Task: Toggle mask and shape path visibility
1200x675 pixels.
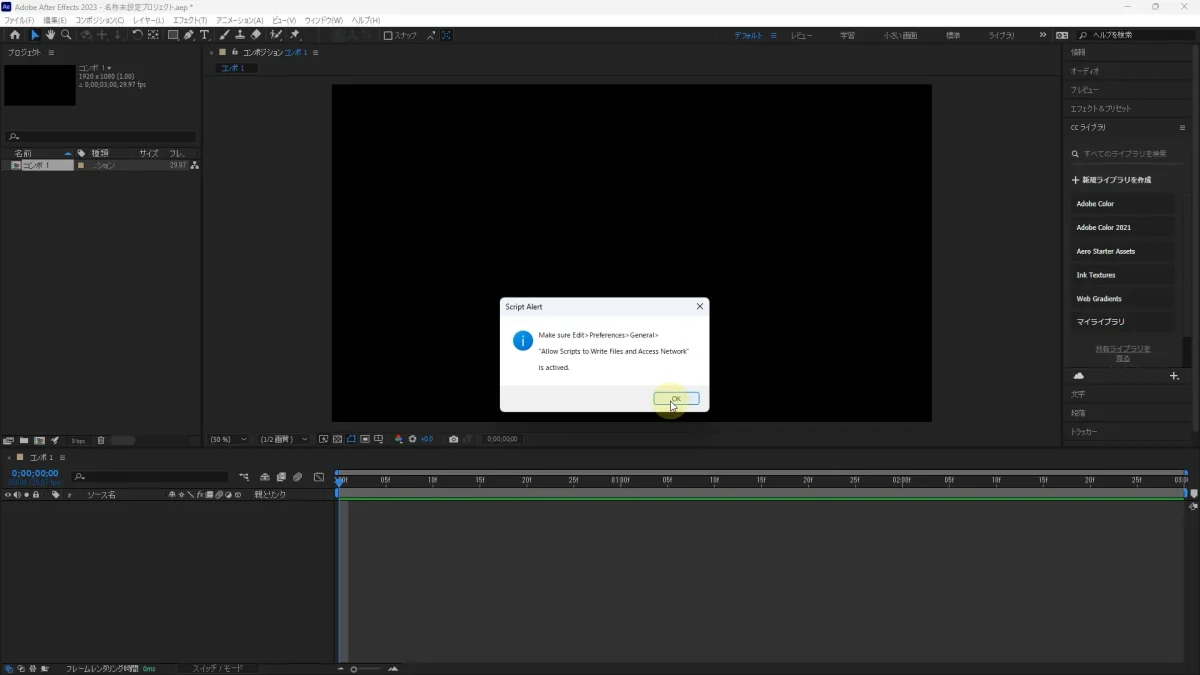Action: pos(351,439)
